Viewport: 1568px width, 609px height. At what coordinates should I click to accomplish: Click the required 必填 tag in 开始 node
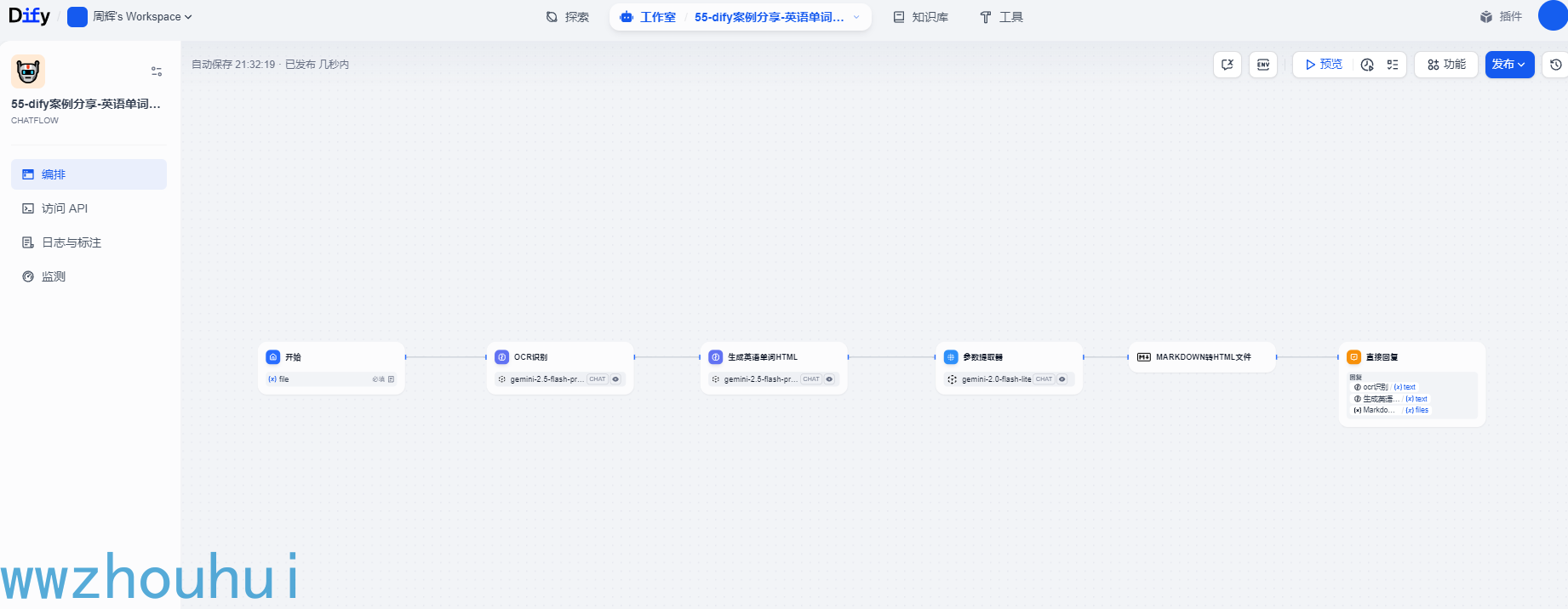(x=379, y=379)
